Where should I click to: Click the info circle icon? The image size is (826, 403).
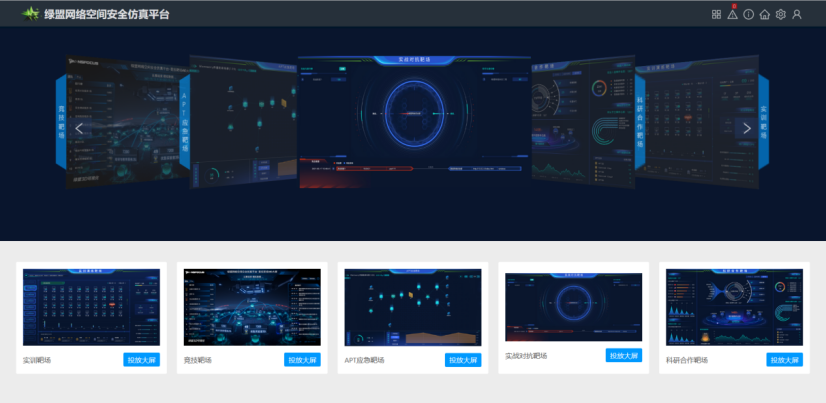(749, 14)
